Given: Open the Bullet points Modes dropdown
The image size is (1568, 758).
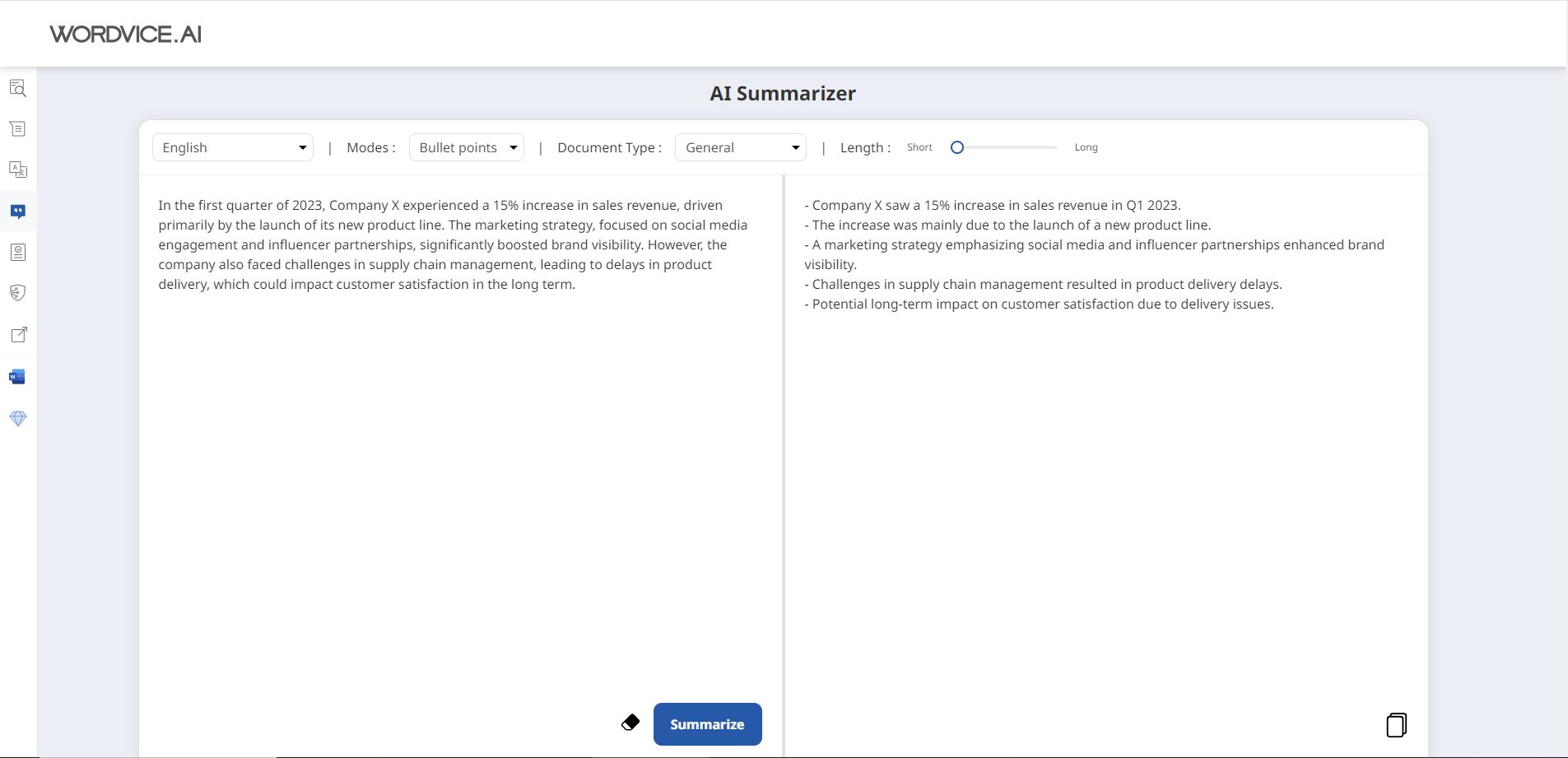Looking at the screenshot, I should pos(466,147).
